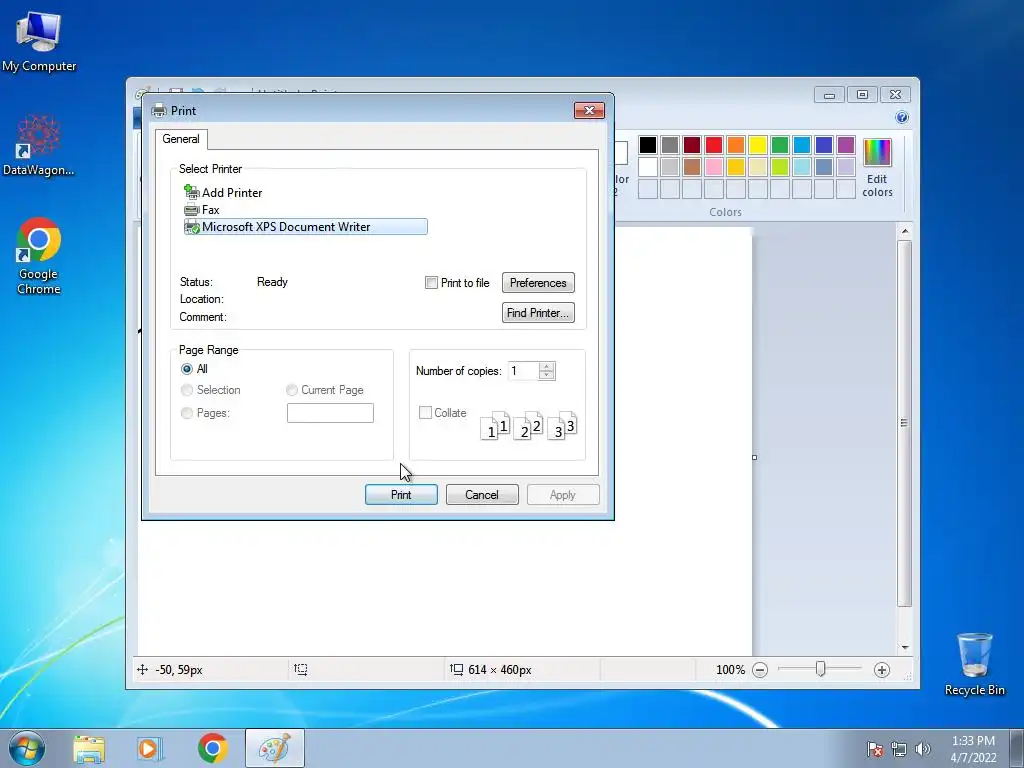Image resolution: width=1024 pixels, height=768 pixels.
Task: Open the Google Chrome desktop shortcut
Action: click(x=39, y=256)
